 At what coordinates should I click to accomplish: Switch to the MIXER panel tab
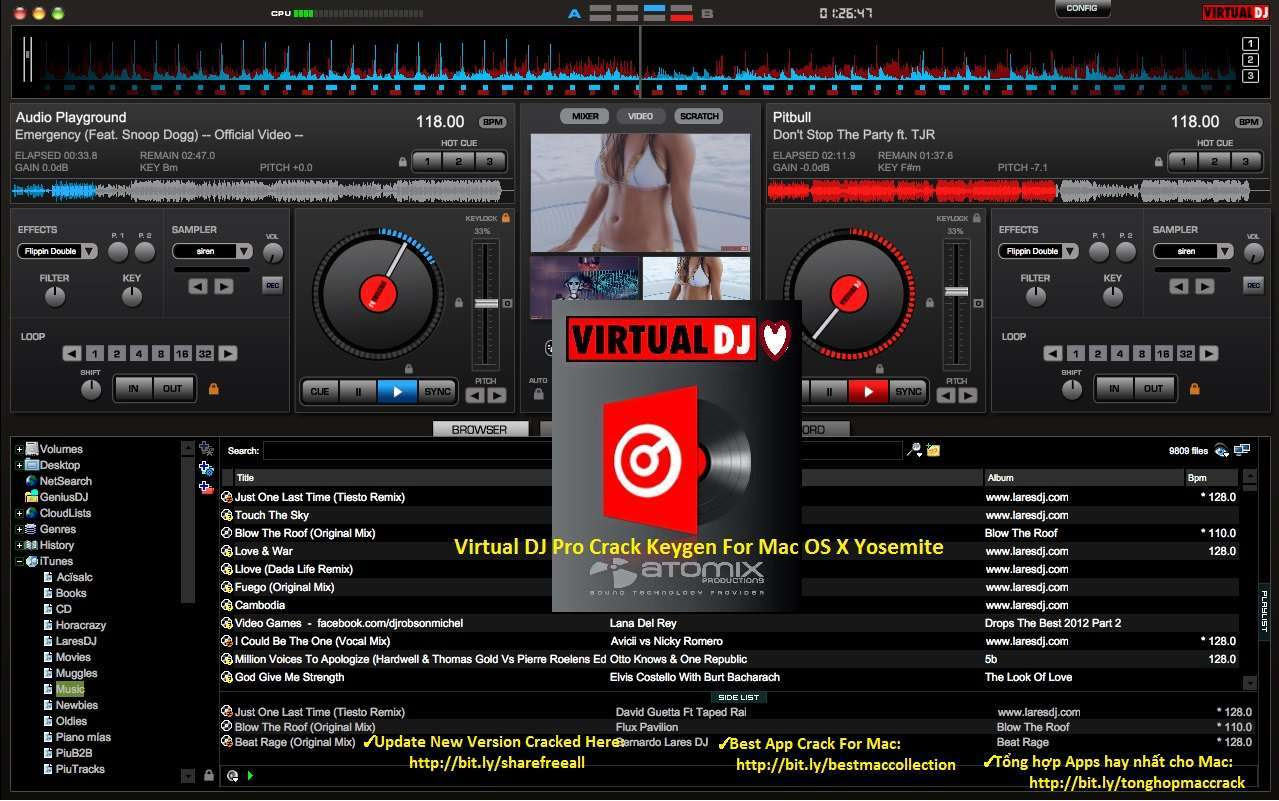click(x=585, y=116)
